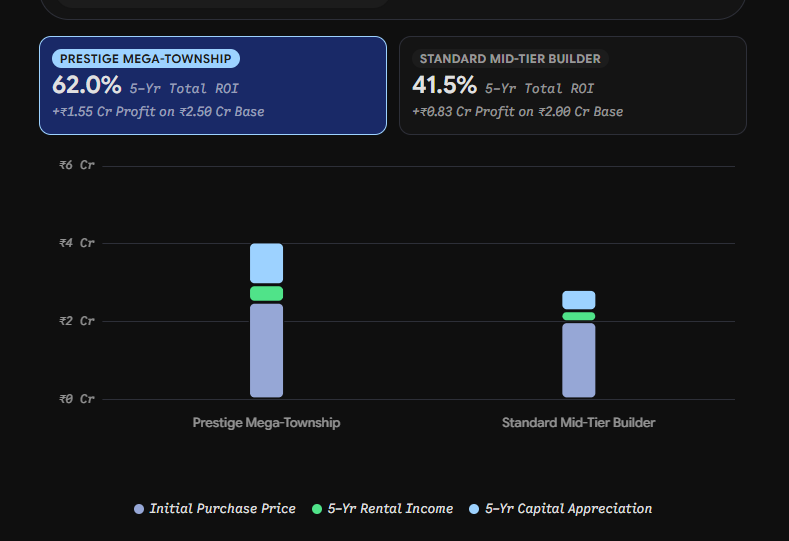The height and width of the screenshot is (541, 789).
Task: Select the Standard Mid-Tier Builder ROI card
Action: pyautogui.click(x=573, y=86)
